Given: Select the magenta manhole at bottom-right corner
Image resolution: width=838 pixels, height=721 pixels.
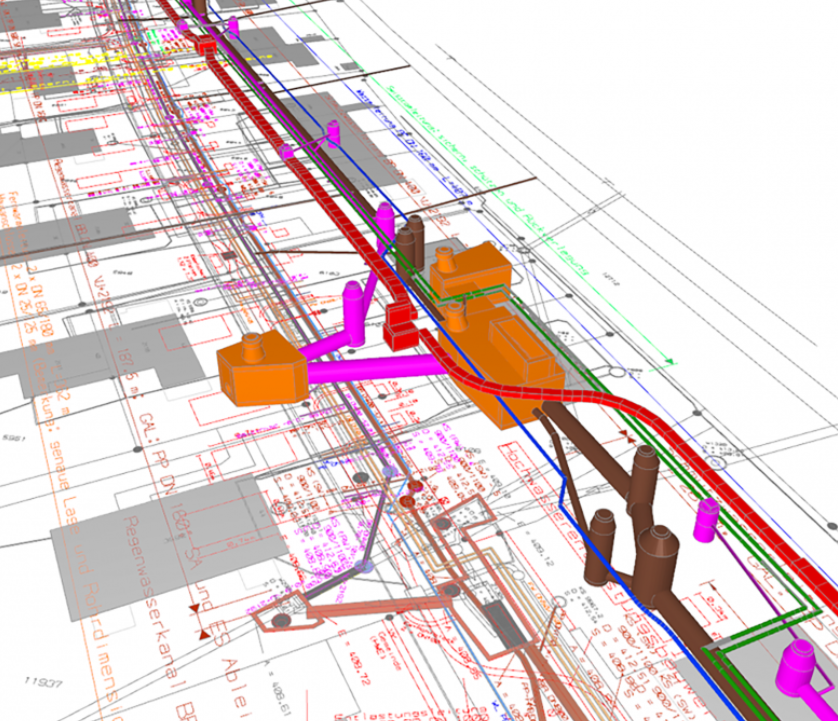Looking at the screenshot, I should click(802, 667).
